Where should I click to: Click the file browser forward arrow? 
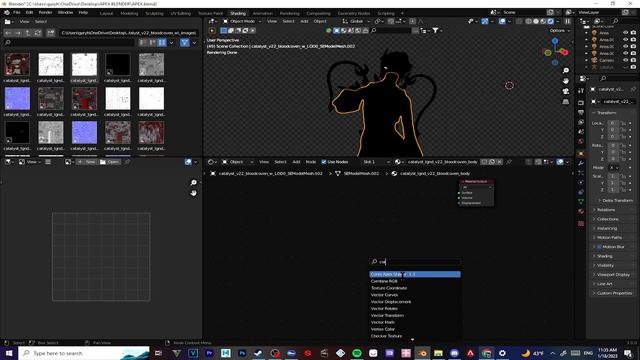click(x=18, y=33)
